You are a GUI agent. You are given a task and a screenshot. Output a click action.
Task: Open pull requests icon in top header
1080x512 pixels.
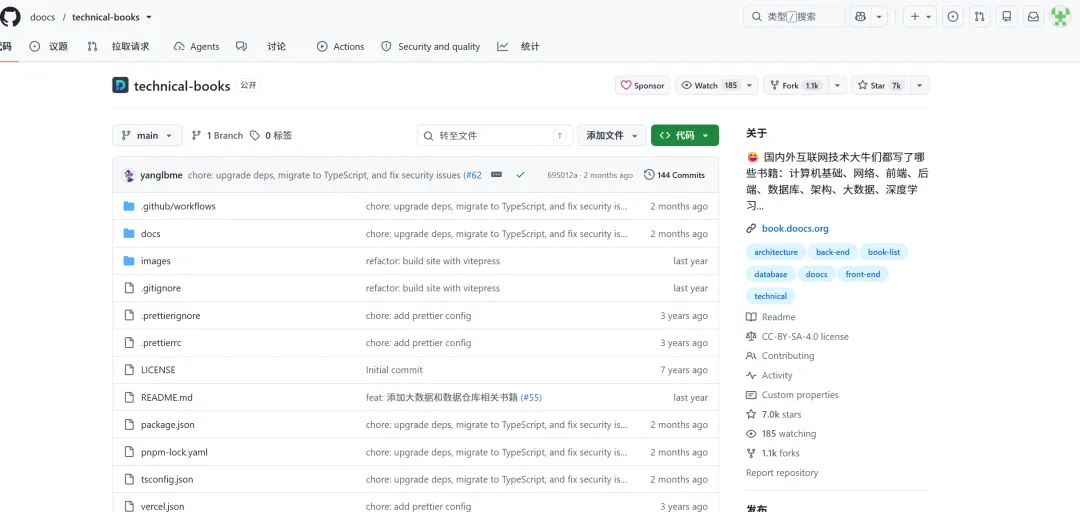tap(980, 17)
